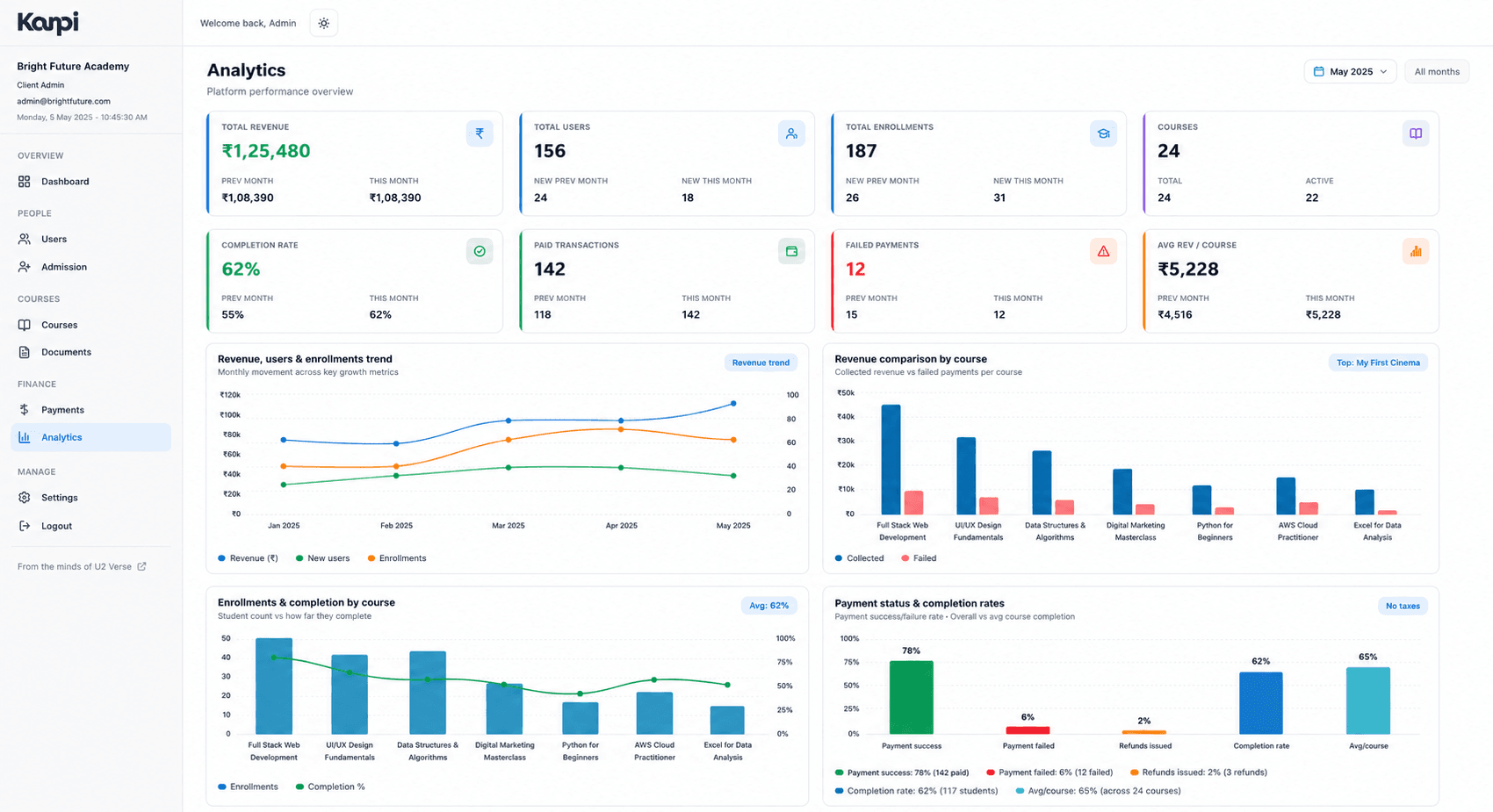This screenshot has width=1493, height=812.
Task: Select Payments under Finance
Action: coord(90,410)
